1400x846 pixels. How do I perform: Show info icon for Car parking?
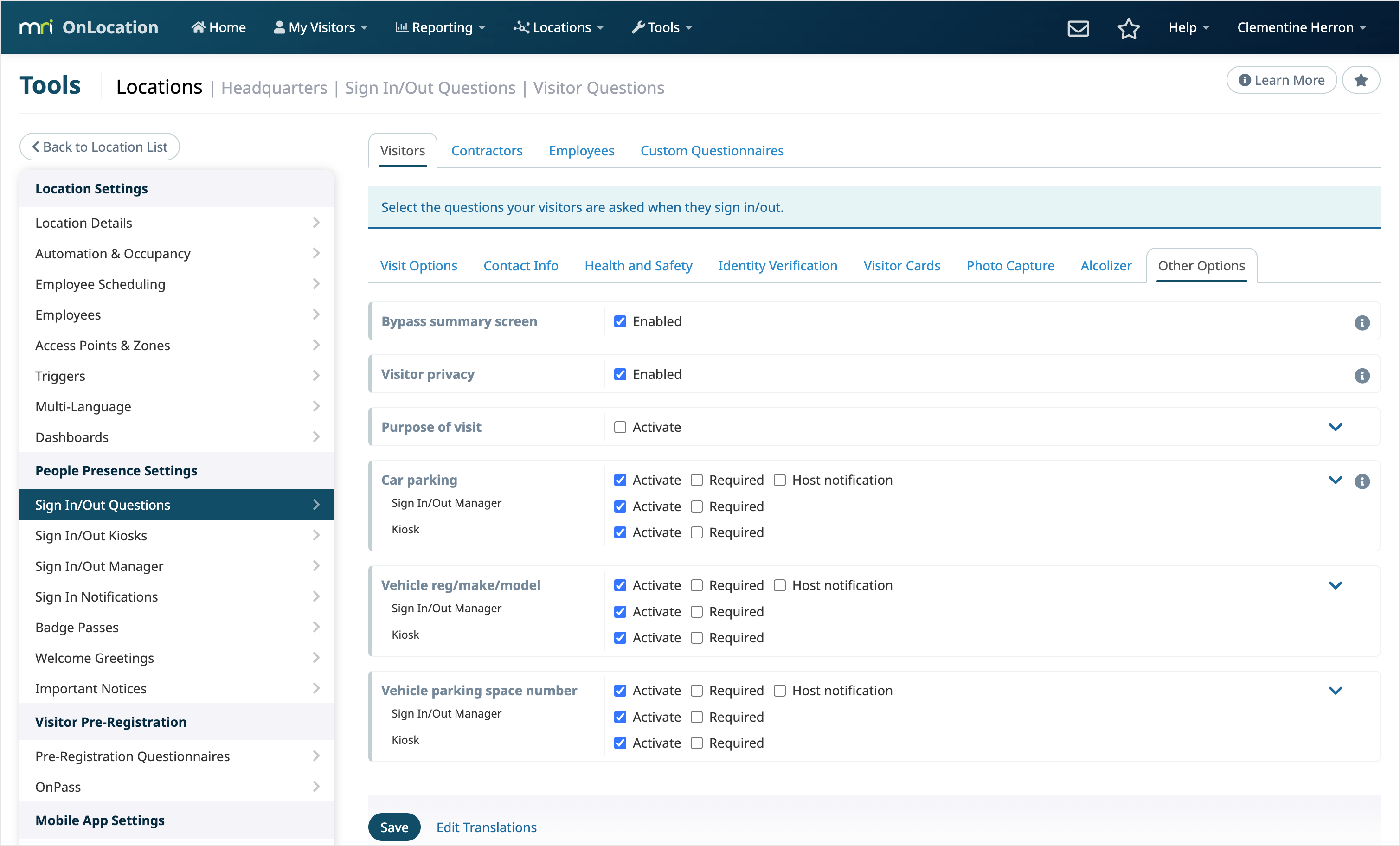coord(1361,481)
